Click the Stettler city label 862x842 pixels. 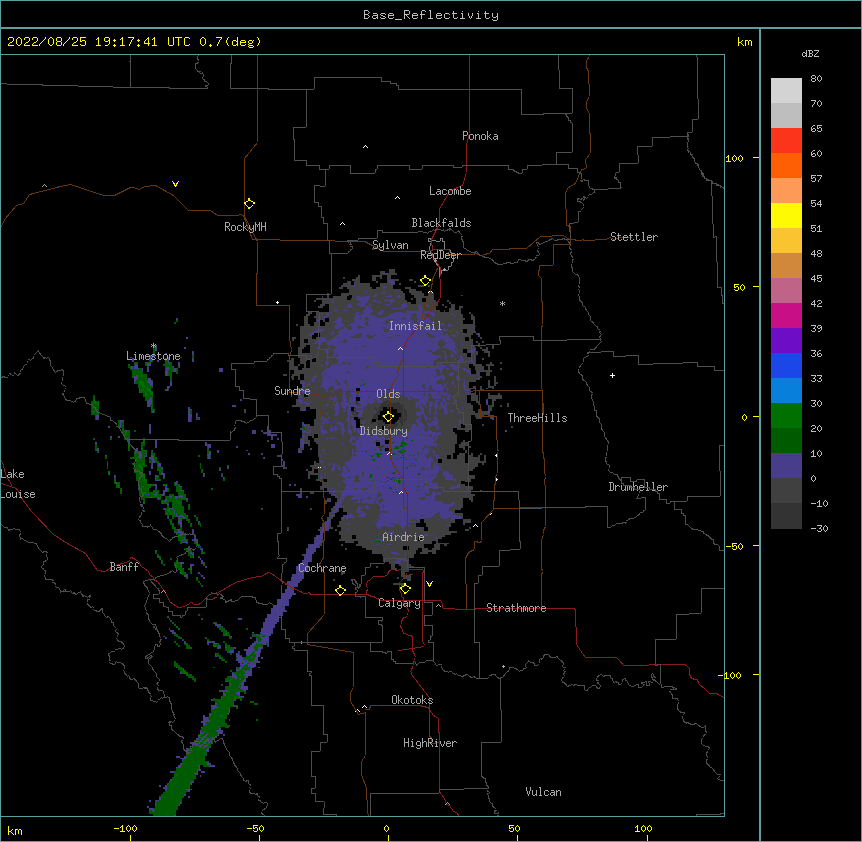634,237
